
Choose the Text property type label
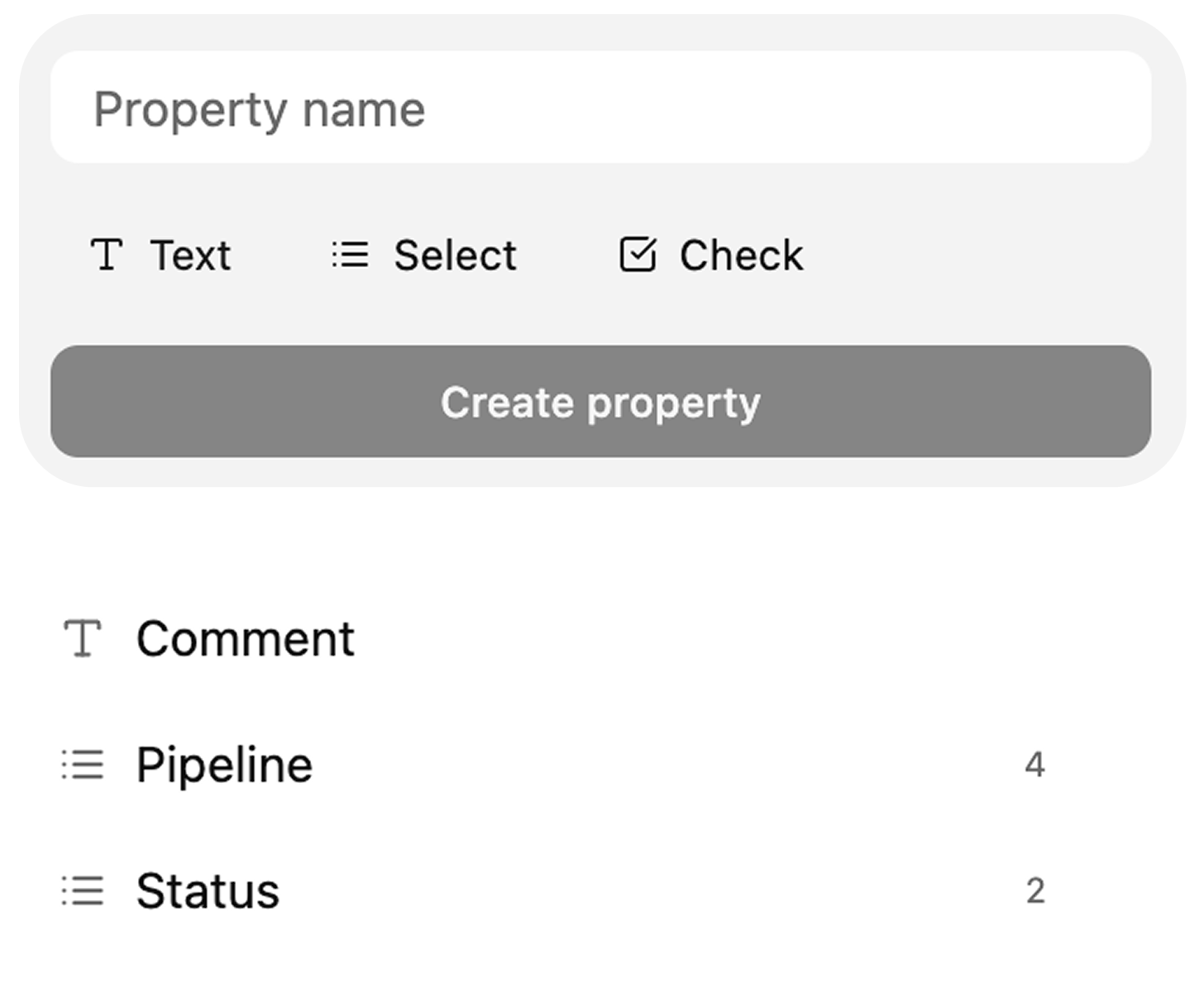pos(190,255)
